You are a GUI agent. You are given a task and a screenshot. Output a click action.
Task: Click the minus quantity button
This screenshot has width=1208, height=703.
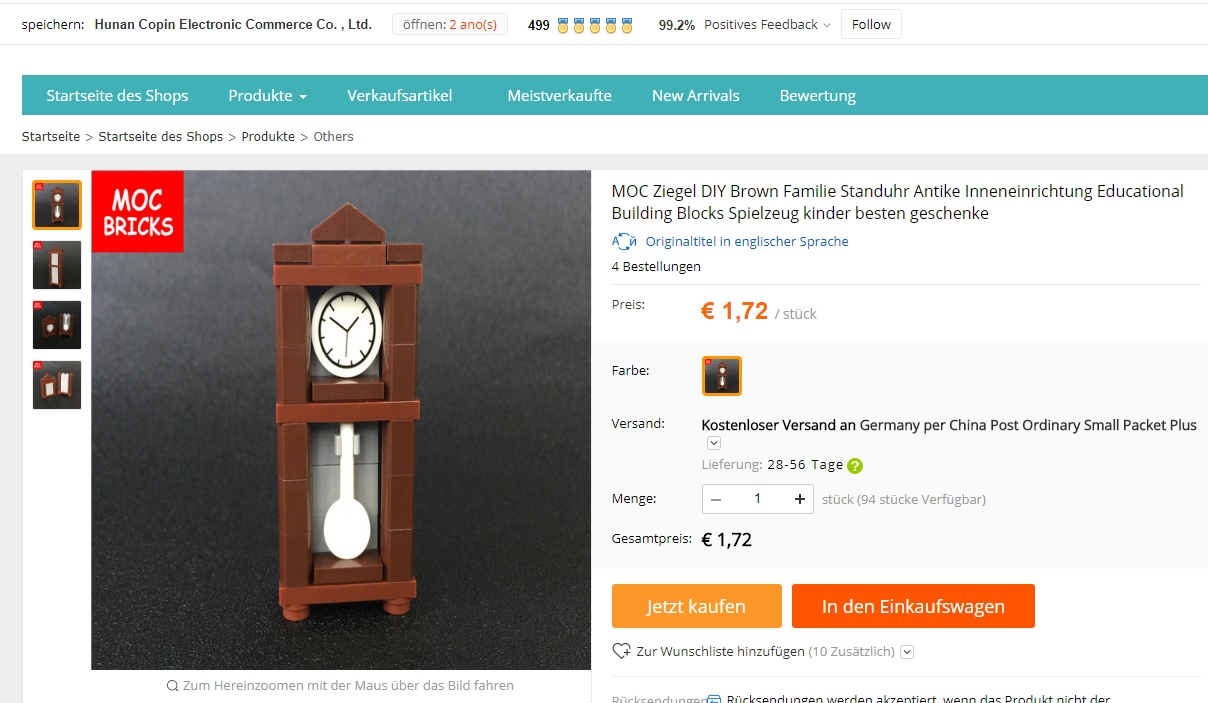(716, 499)
